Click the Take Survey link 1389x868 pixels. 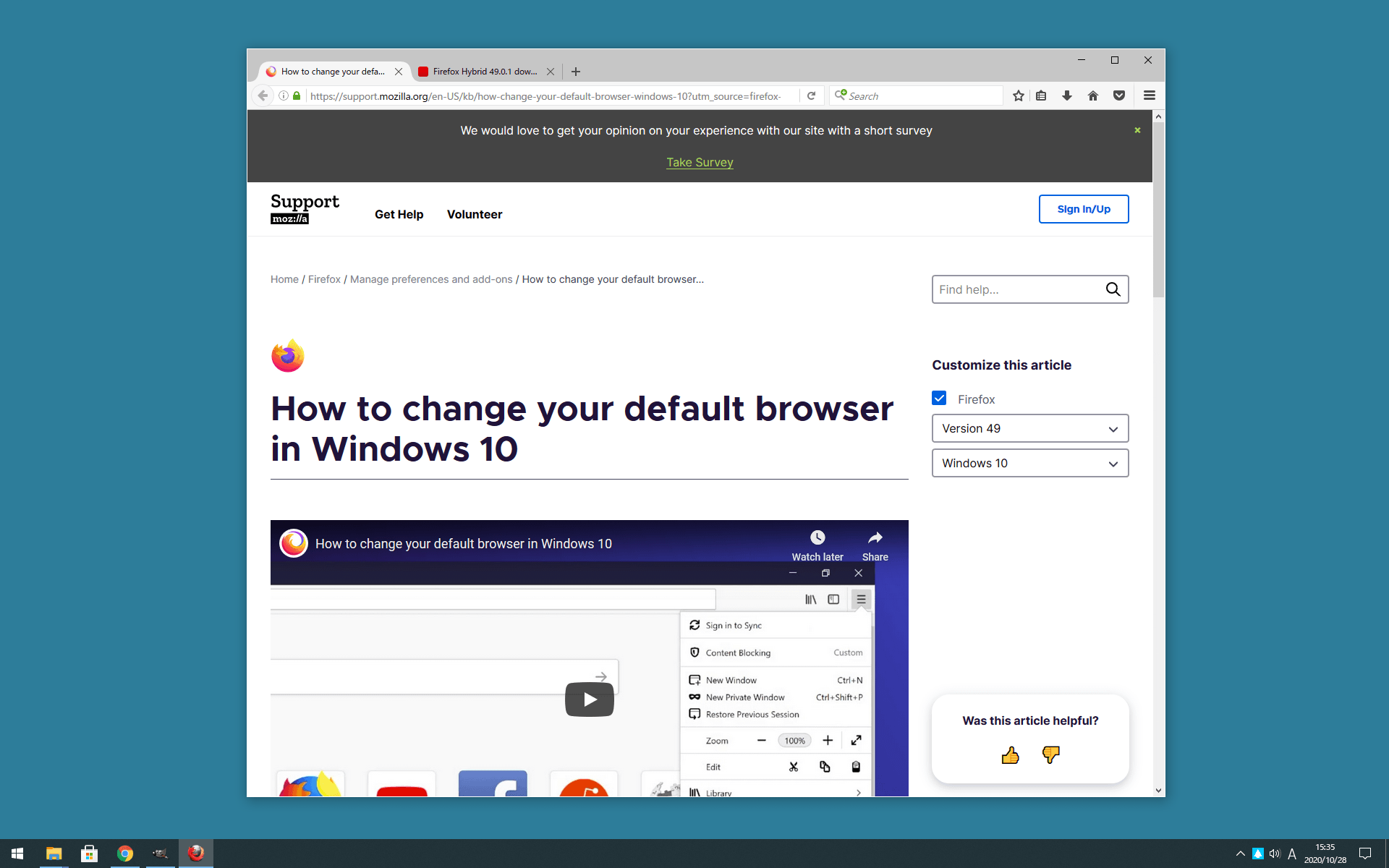click(x=699, y=162)
